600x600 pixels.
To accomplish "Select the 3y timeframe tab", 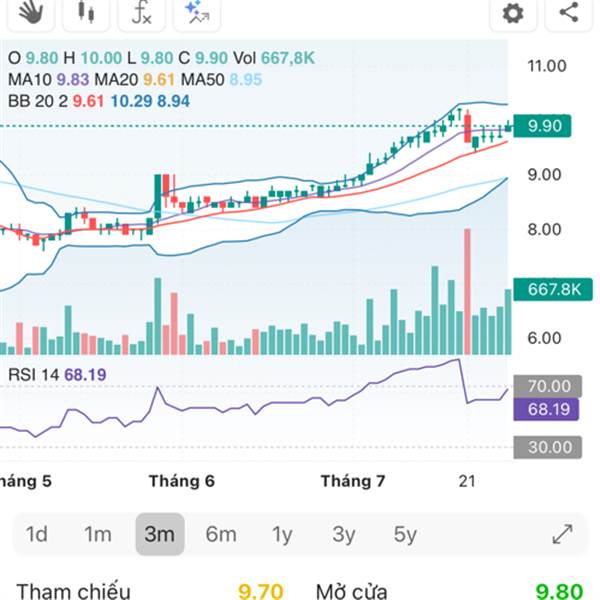I will pos(344,534).
